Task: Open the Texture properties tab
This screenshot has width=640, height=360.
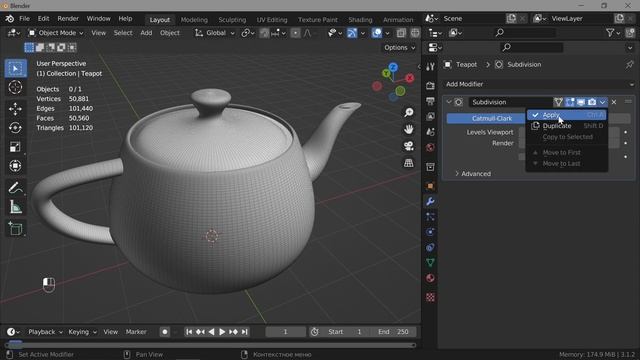Action: (430, 297)
